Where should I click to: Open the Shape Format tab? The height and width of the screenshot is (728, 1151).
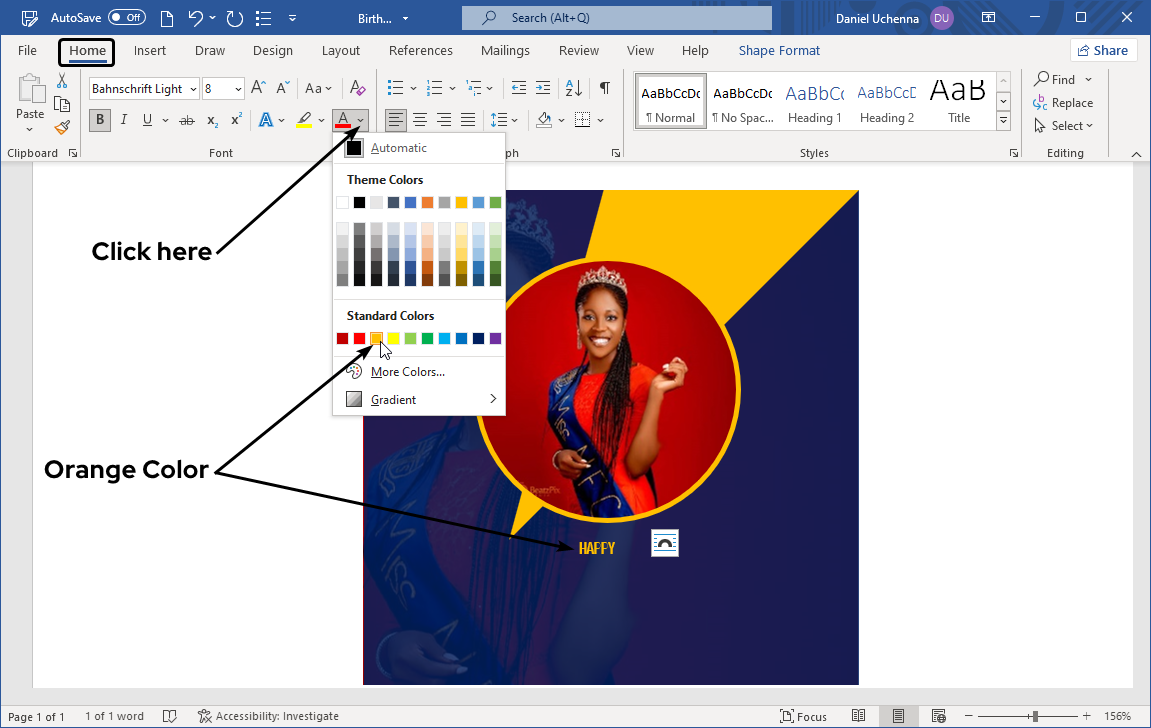779,51
